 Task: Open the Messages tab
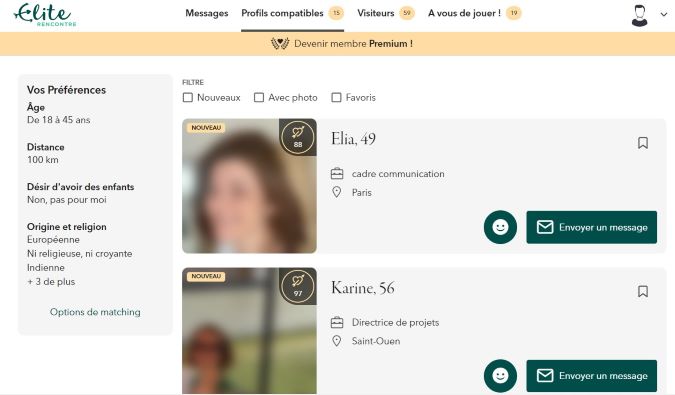point(207,13)
